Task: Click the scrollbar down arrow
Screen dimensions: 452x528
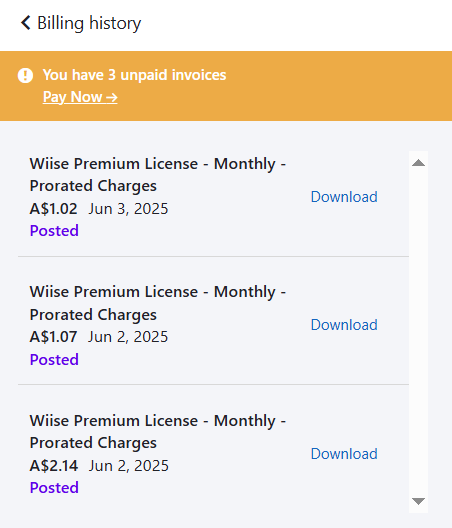Action: [418, 501]
